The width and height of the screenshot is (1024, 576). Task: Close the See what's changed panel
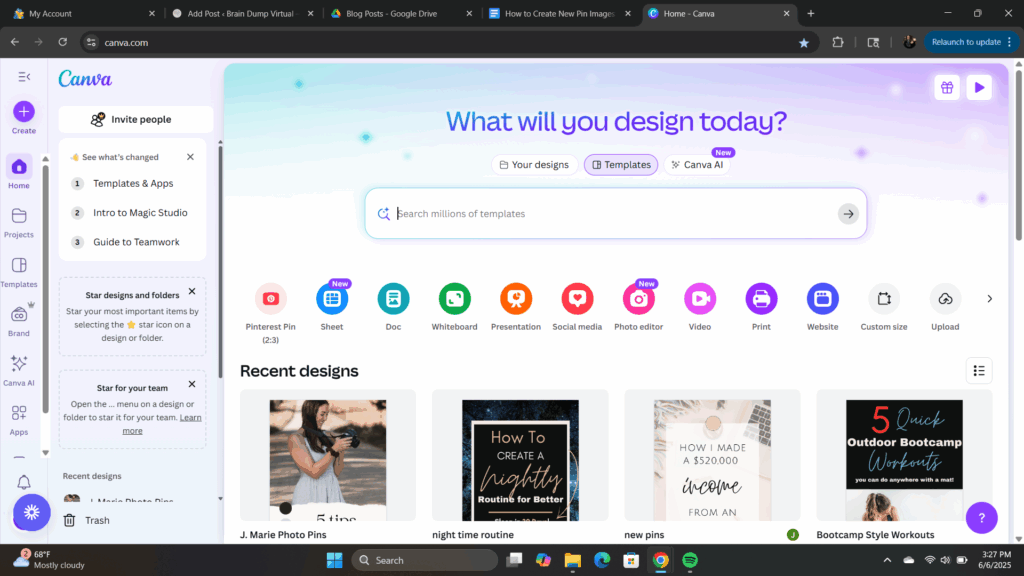point(190,157)
